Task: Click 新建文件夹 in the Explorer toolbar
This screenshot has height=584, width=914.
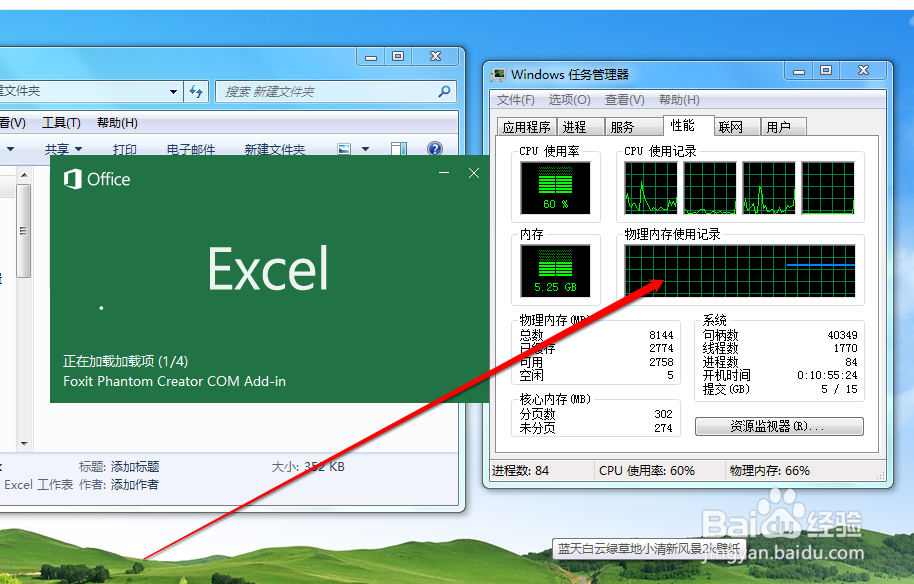Action: coord(275,149)
